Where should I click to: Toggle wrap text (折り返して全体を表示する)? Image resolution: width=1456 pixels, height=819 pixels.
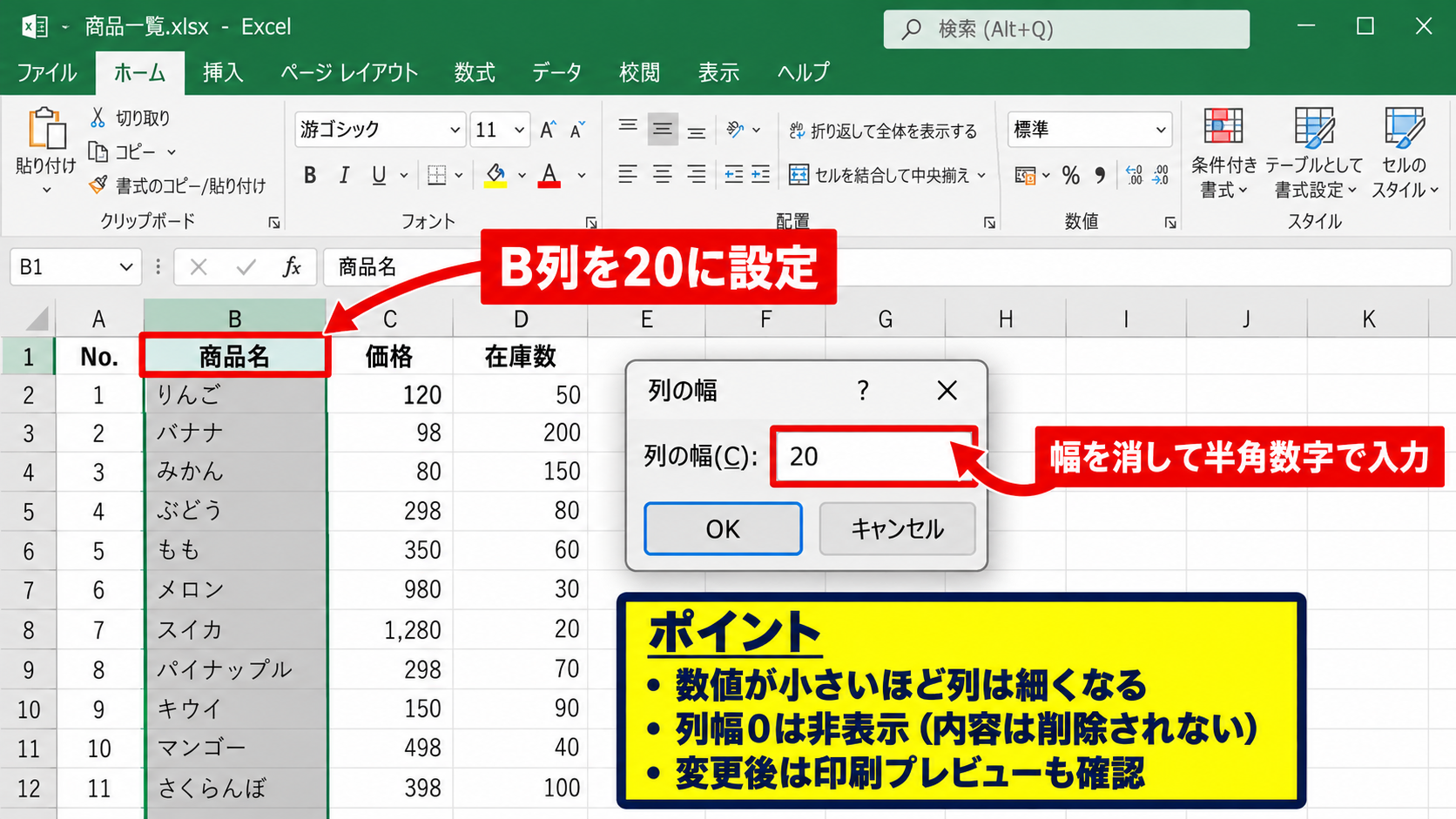pos(883,131)
